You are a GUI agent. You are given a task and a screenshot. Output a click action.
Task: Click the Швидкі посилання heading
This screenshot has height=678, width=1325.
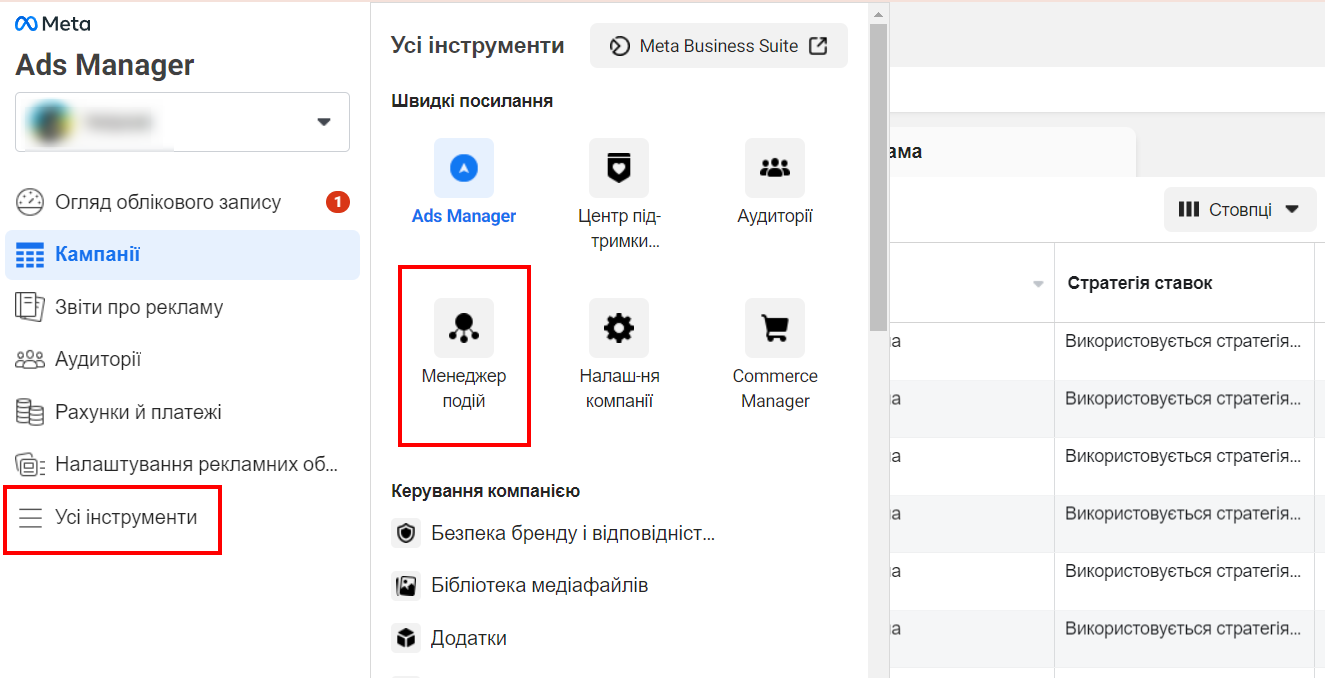[x=472, y=101]
